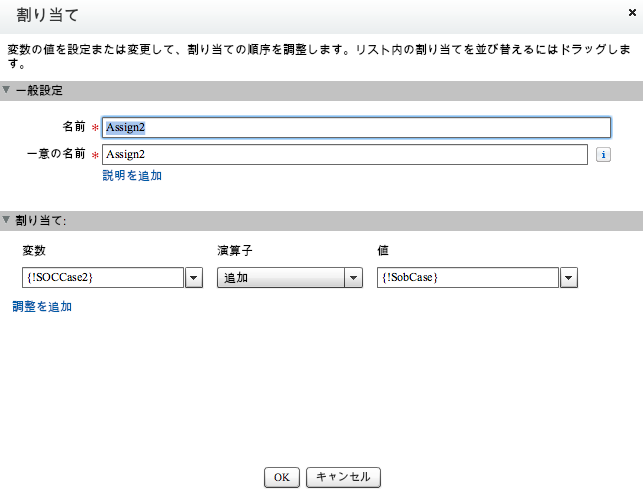Screen dimensions: 643x493
Task: Close the 割り当て dialog with X
Action: (632, 13)
